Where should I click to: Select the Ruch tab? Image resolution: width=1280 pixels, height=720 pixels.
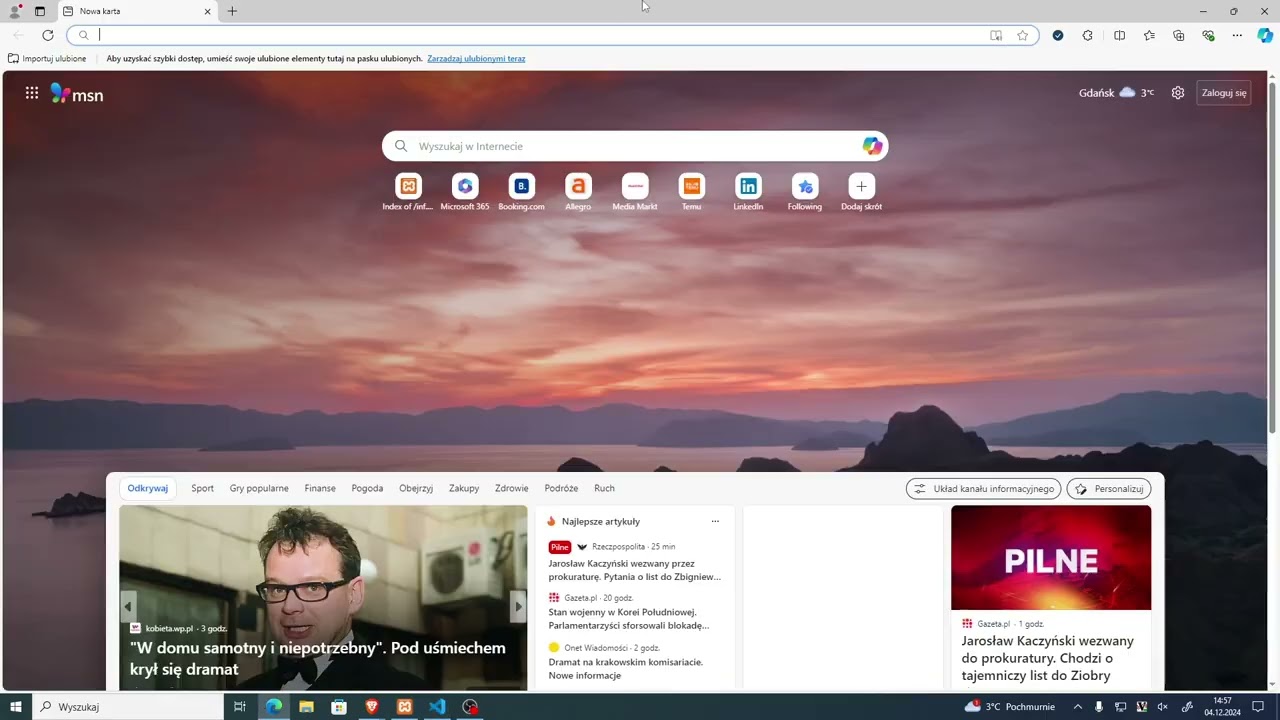pos(604,488)
